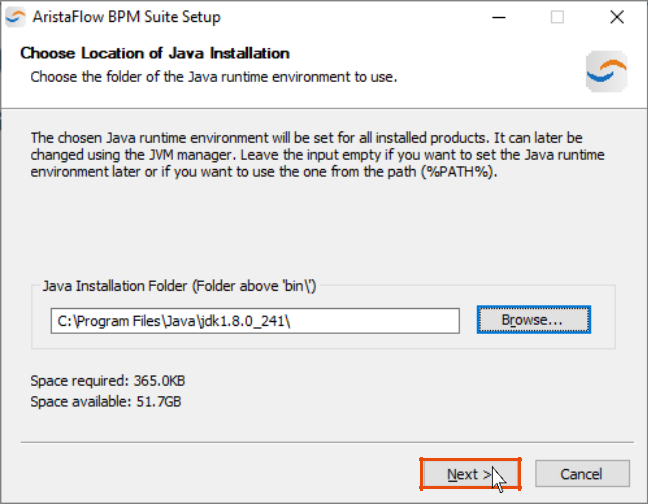The height and width of the screenshot is (504, 648).
Task: Click into the Java installation folder path field
Action: coord(255,321)
